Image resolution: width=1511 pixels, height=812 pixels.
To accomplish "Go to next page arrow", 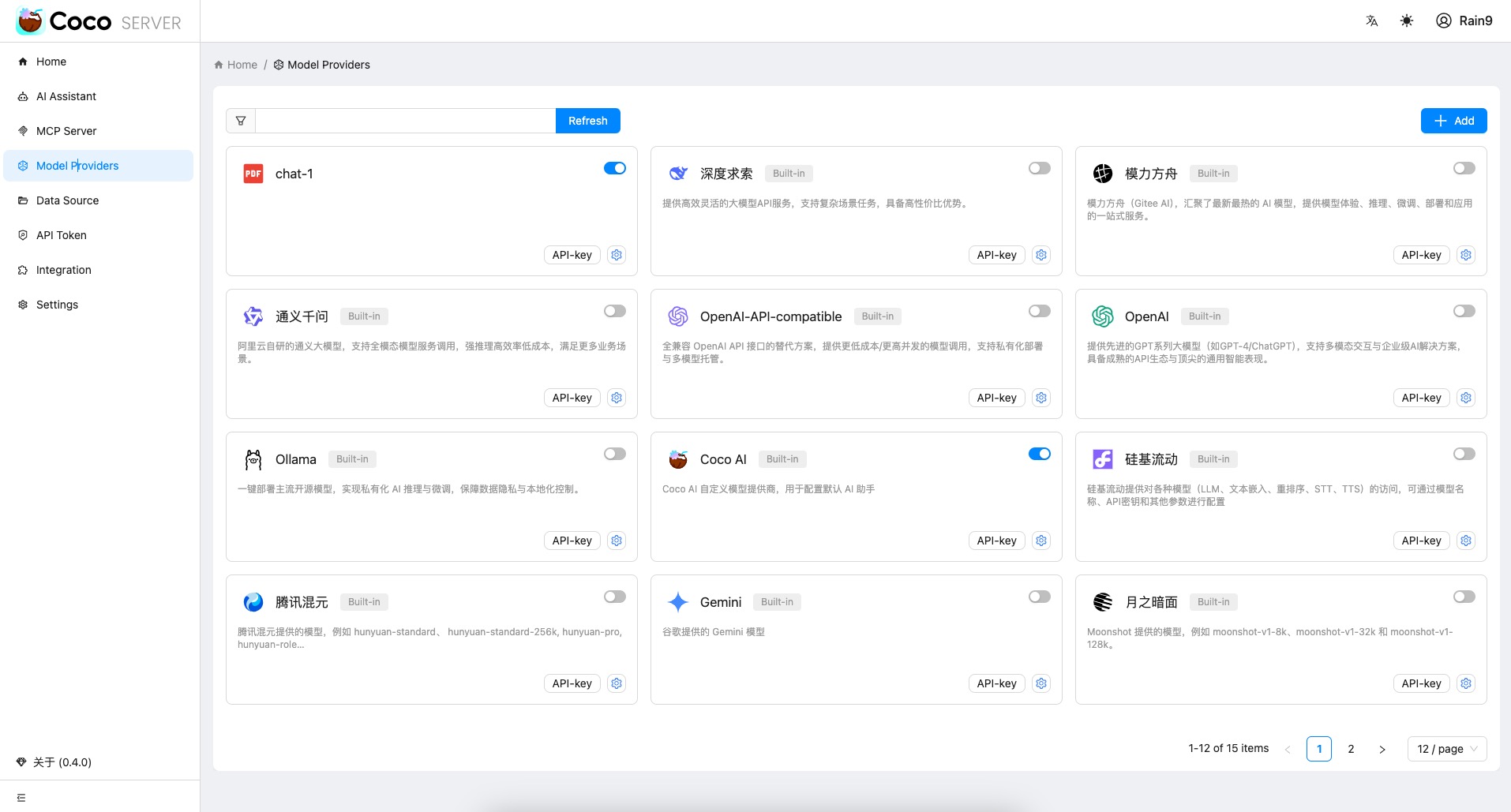I will (x=1382, y=749).
